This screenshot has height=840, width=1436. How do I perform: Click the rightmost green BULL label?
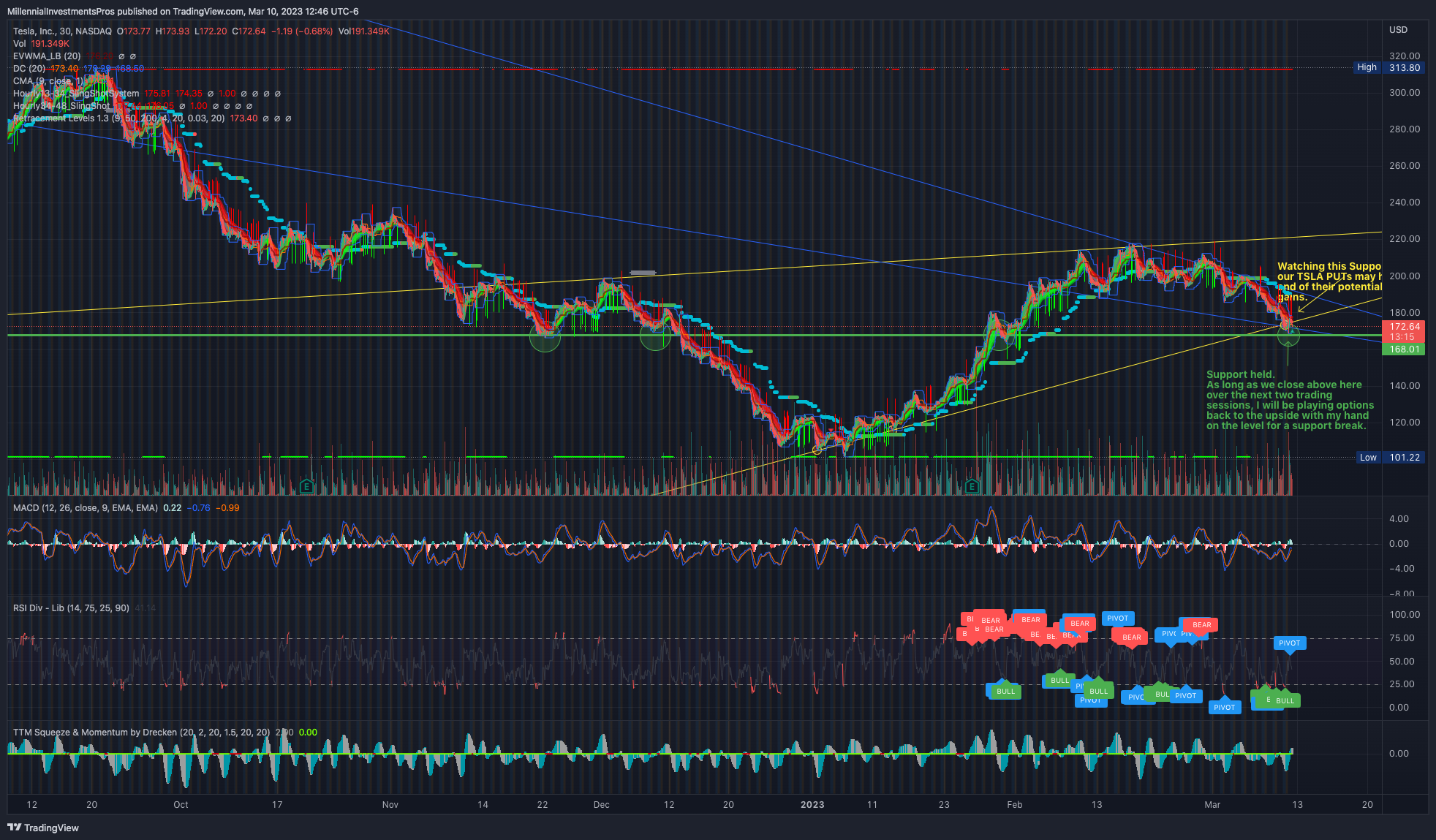1285,701
